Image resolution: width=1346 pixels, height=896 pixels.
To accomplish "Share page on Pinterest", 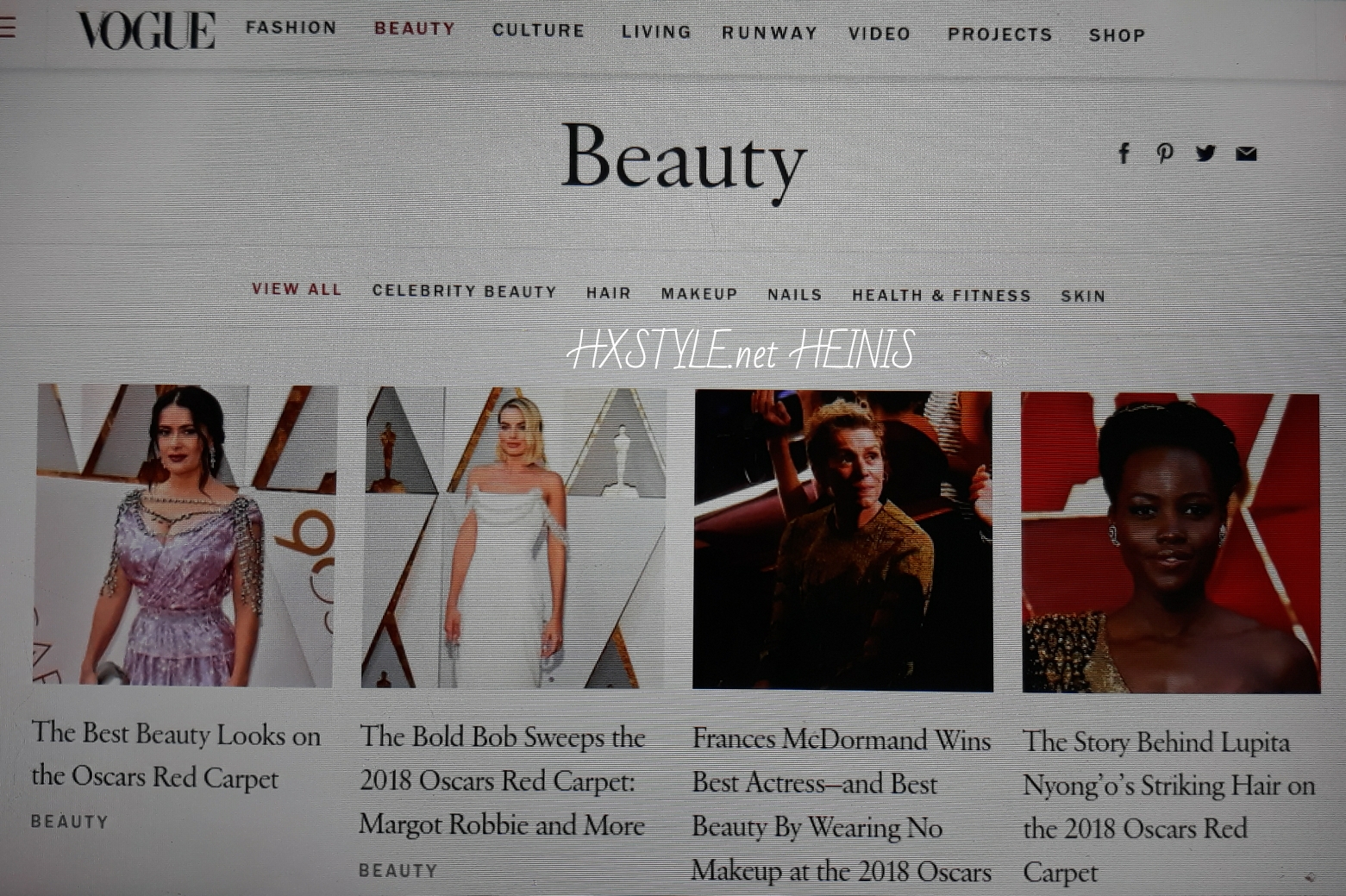I will (x=1165, y=154).
